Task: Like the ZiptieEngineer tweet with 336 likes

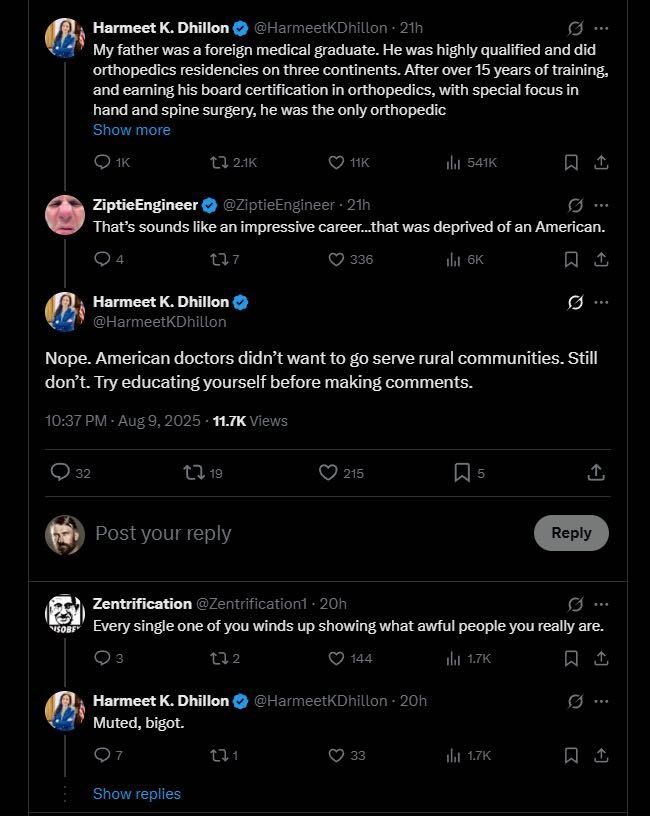Action: coord(337,259)
